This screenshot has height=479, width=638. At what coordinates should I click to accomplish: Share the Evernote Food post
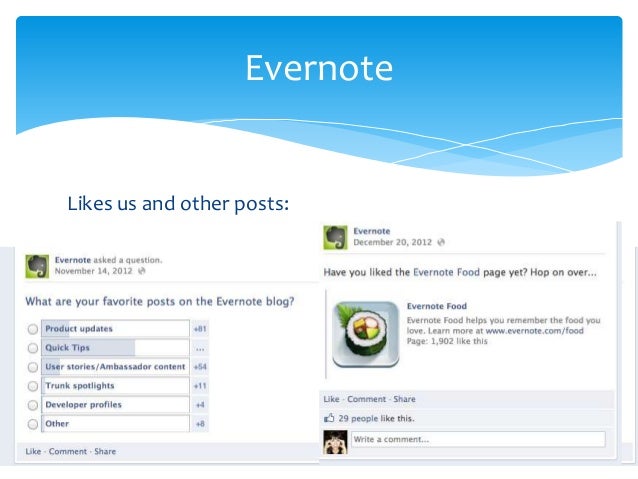click(404, 399)
